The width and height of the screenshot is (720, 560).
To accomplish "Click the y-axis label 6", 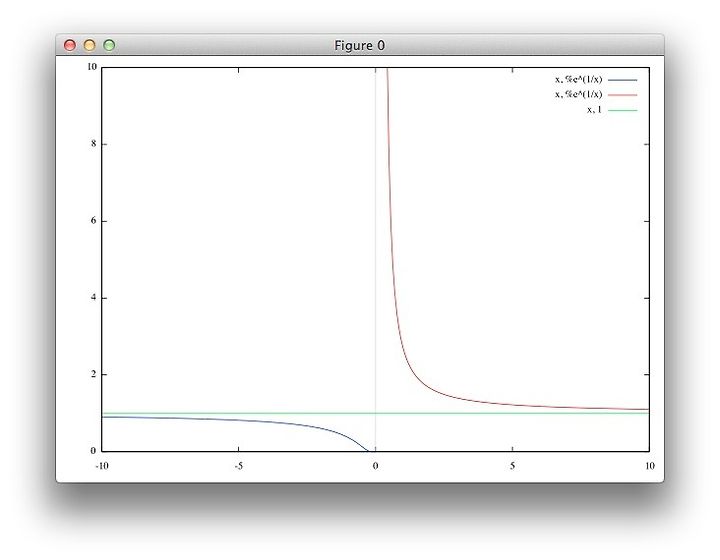I will [x=94, y=221].
